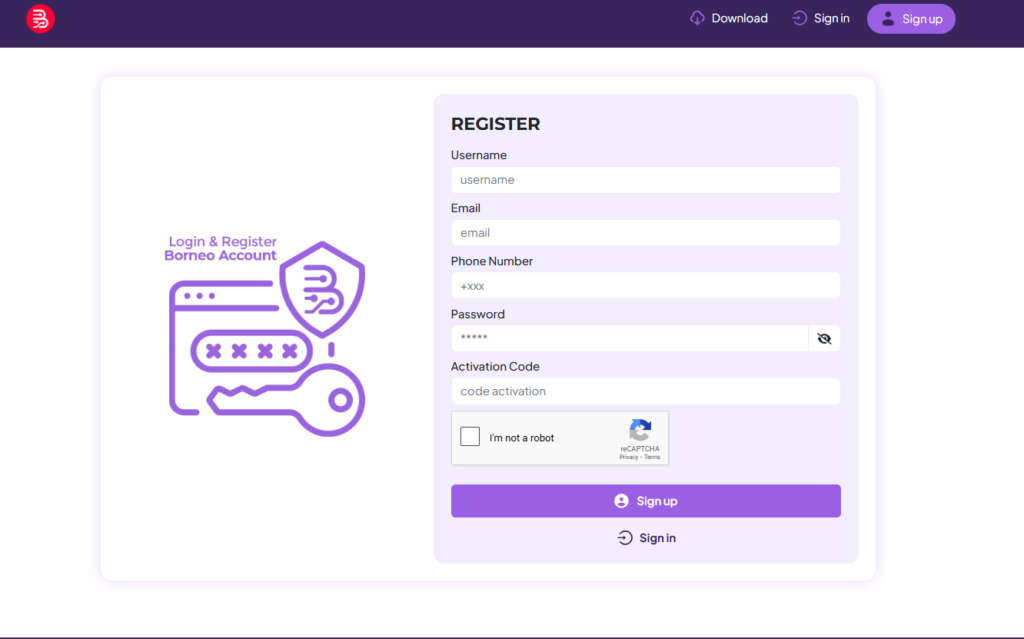Click the Borneo logo in the header
Image resolution: width=1024 pixels, height=639 pixels.
[x=40, y=19]
